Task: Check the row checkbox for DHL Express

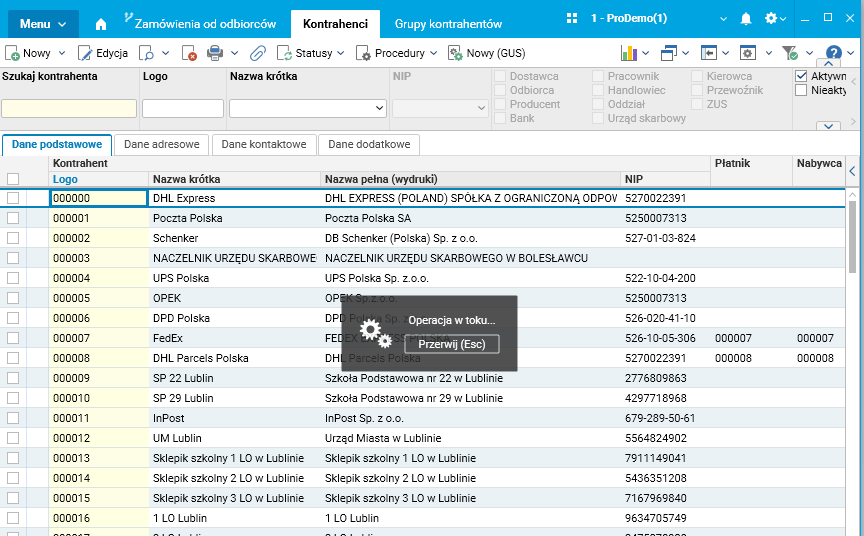Action: 13,198
